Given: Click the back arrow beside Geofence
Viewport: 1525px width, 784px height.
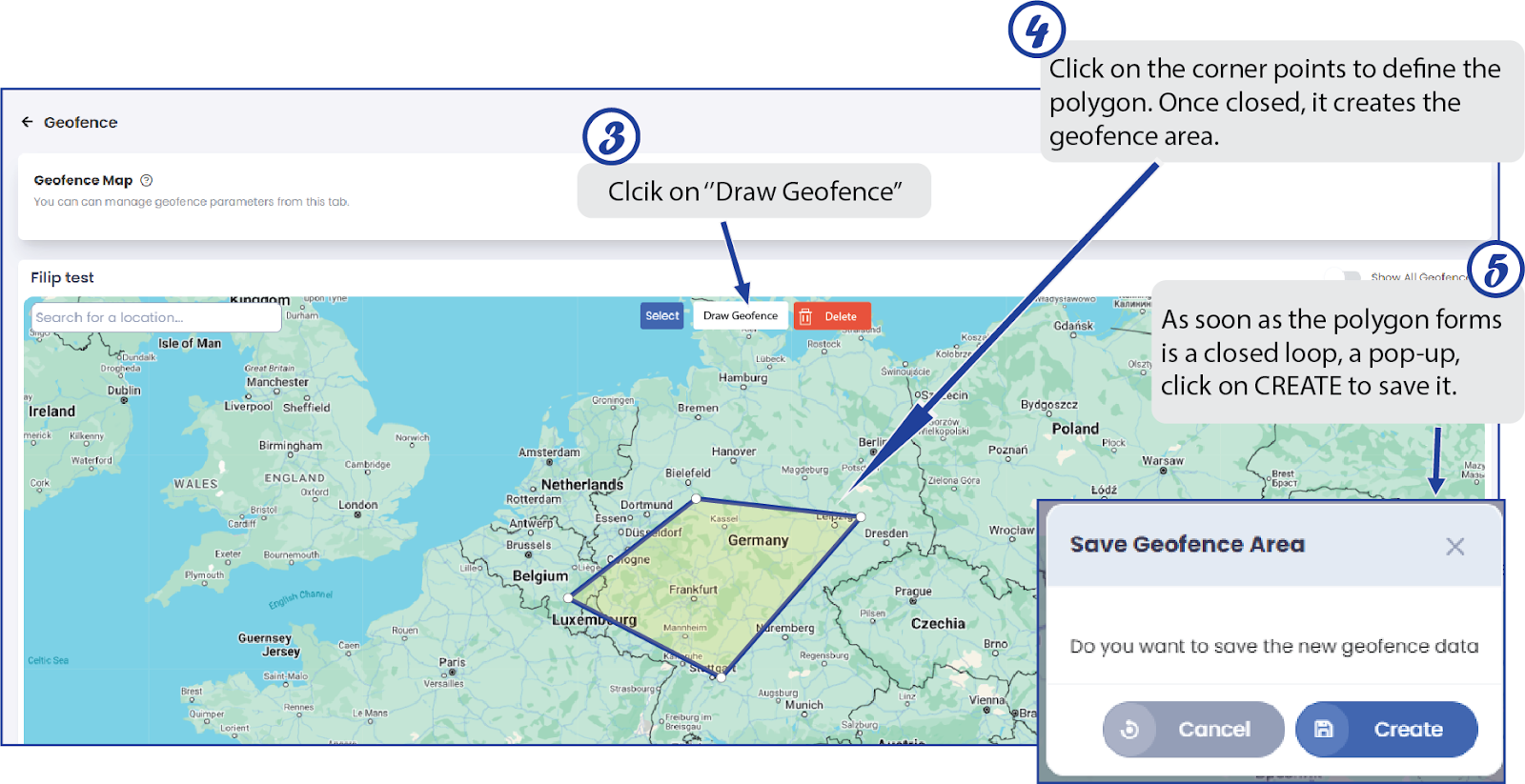Looking at the screenshot, I should [x=28, y=122].
